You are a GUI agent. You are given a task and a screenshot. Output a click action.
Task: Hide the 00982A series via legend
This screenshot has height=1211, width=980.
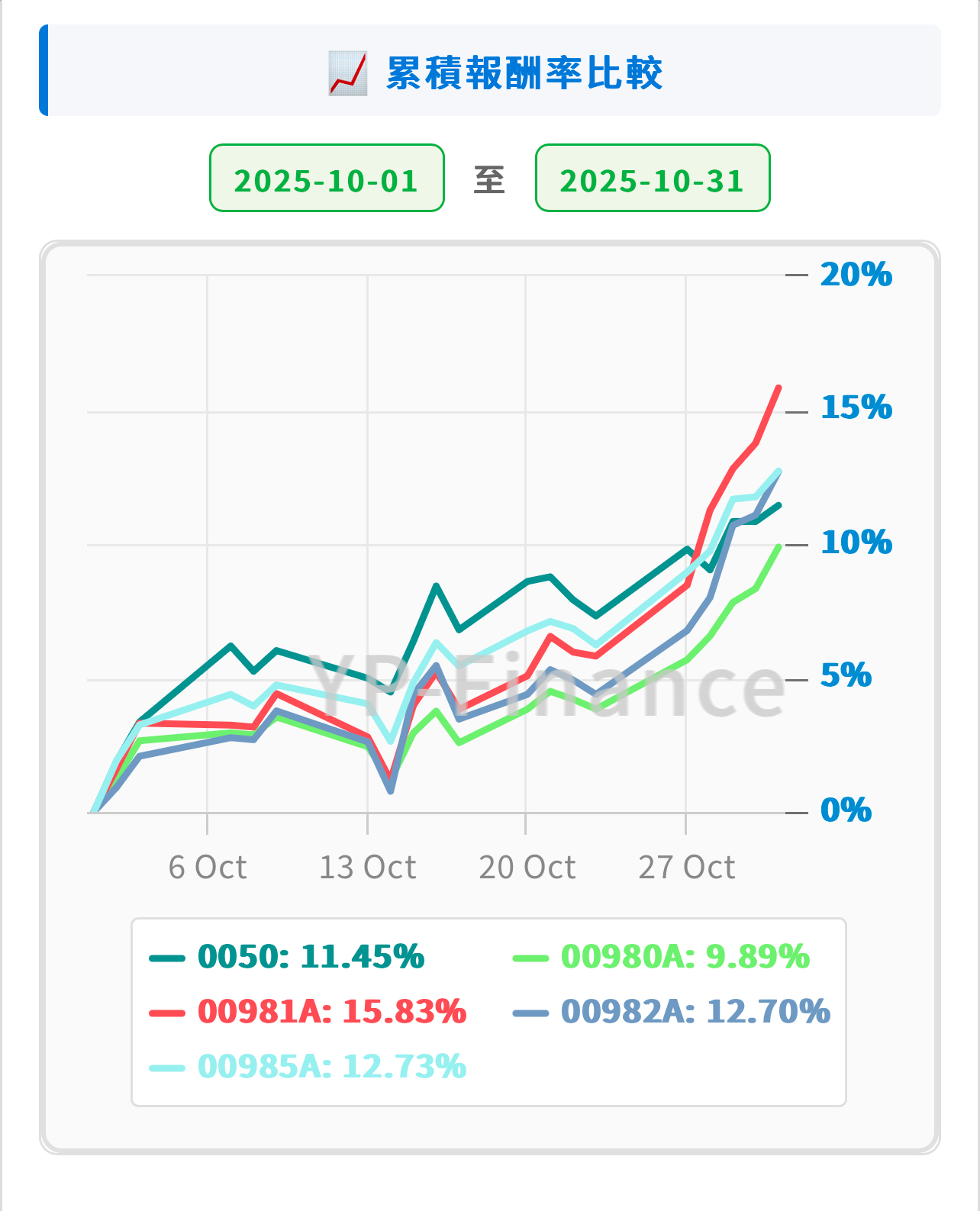point(695,1011)
